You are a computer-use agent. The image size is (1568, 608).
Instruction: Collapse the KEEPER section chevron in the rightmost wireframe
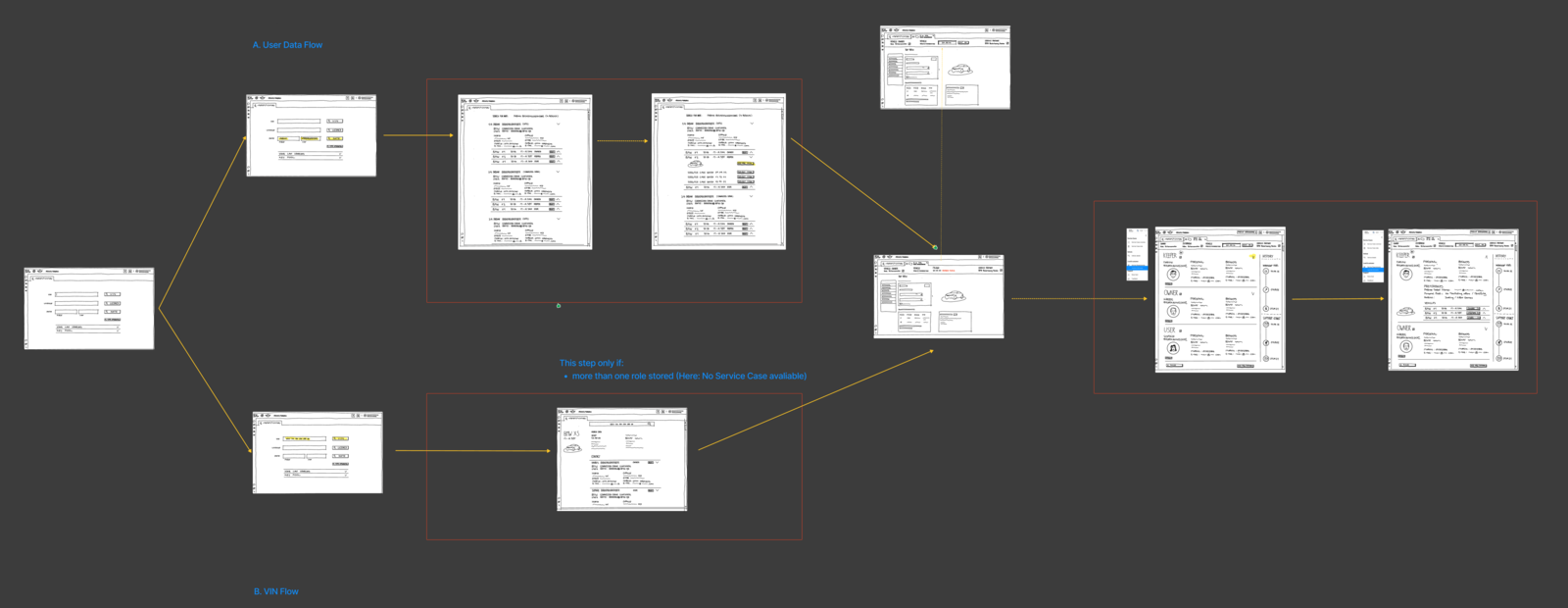click(x=1487, y=257)
